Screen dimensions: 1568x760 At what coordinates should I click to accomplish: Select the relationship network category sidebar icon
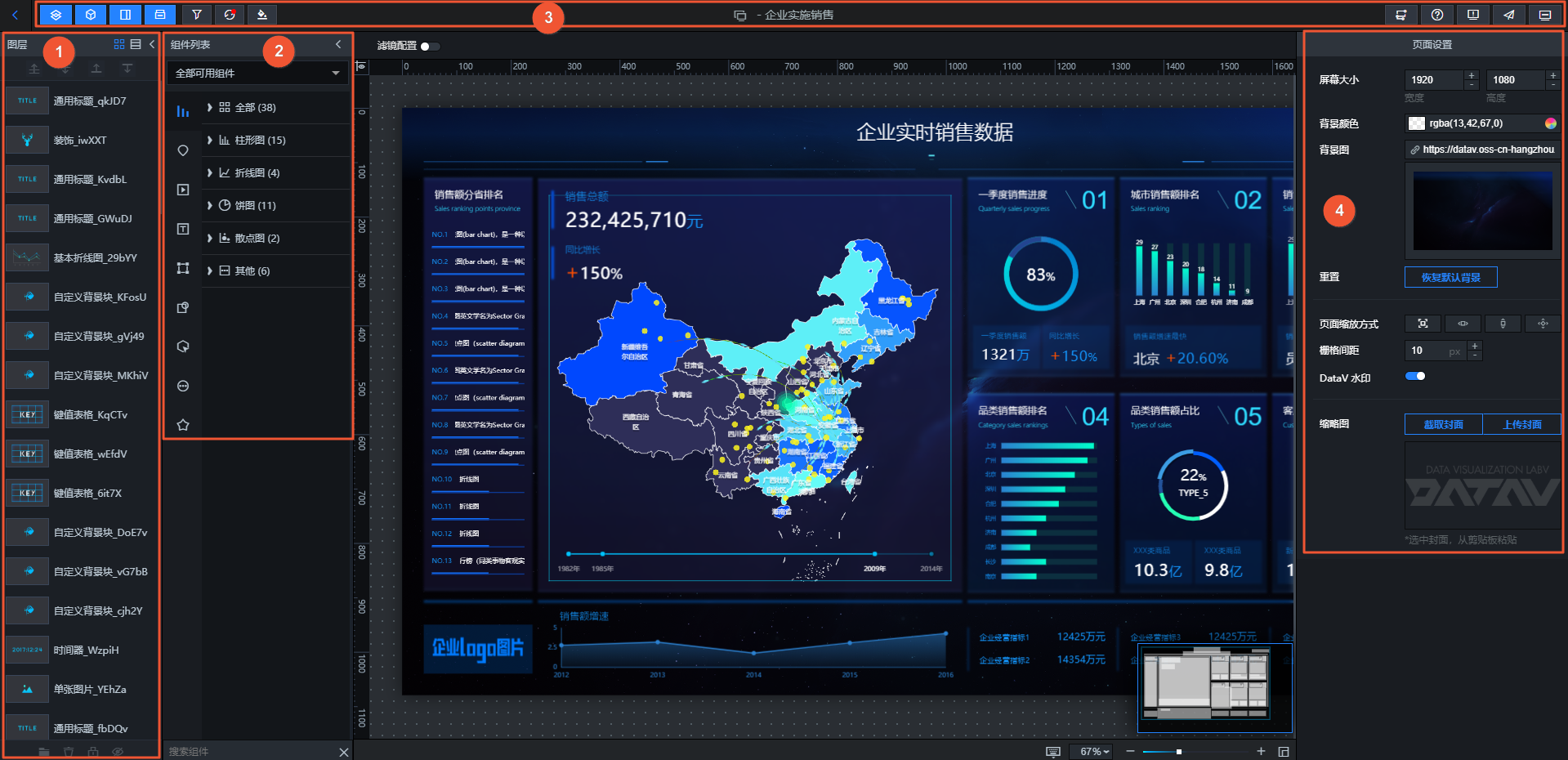[x=183, y=268]
